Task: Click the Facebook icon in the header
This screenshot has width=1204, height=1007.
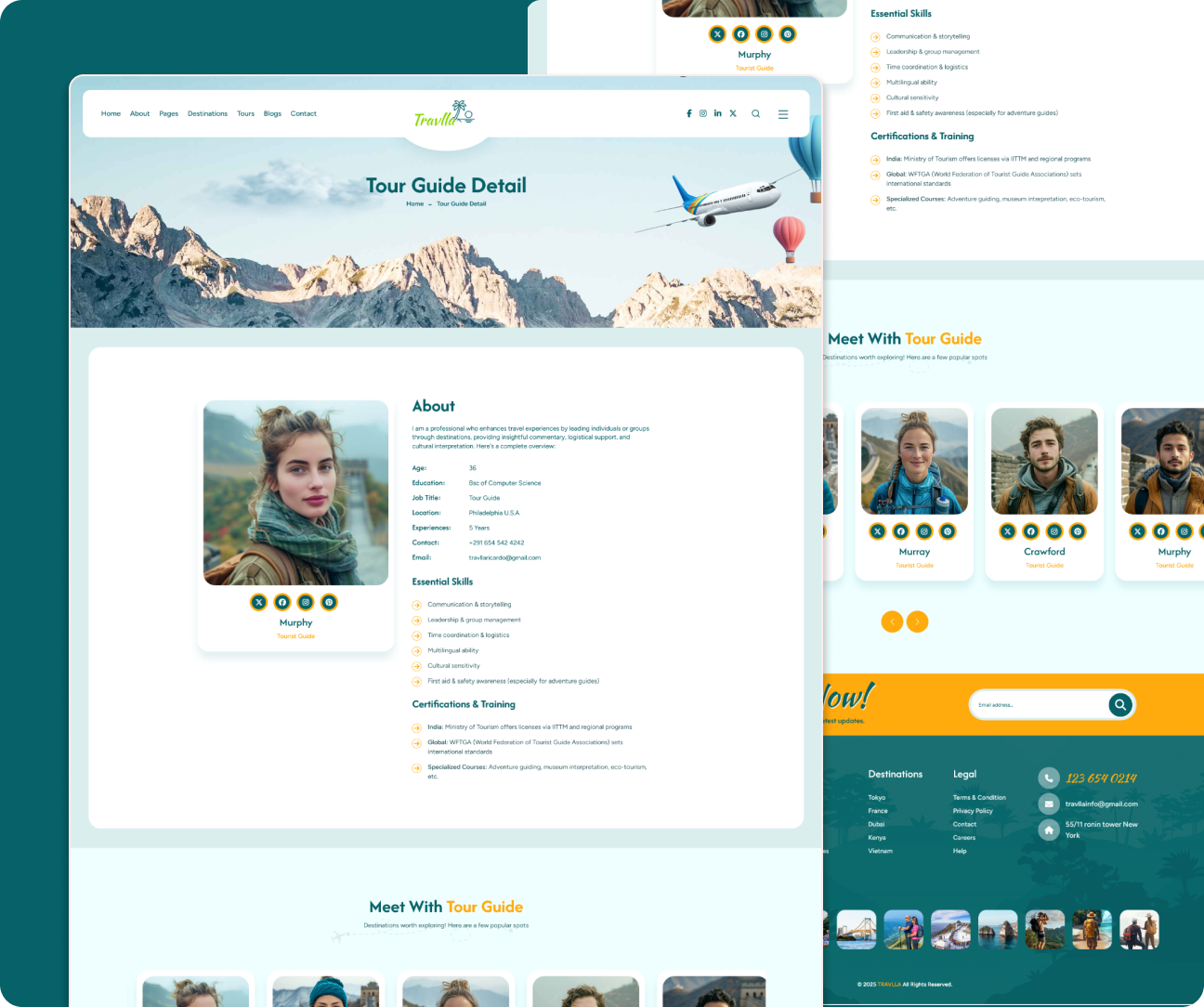Action: pyautogui.click(x=688, y=113)
